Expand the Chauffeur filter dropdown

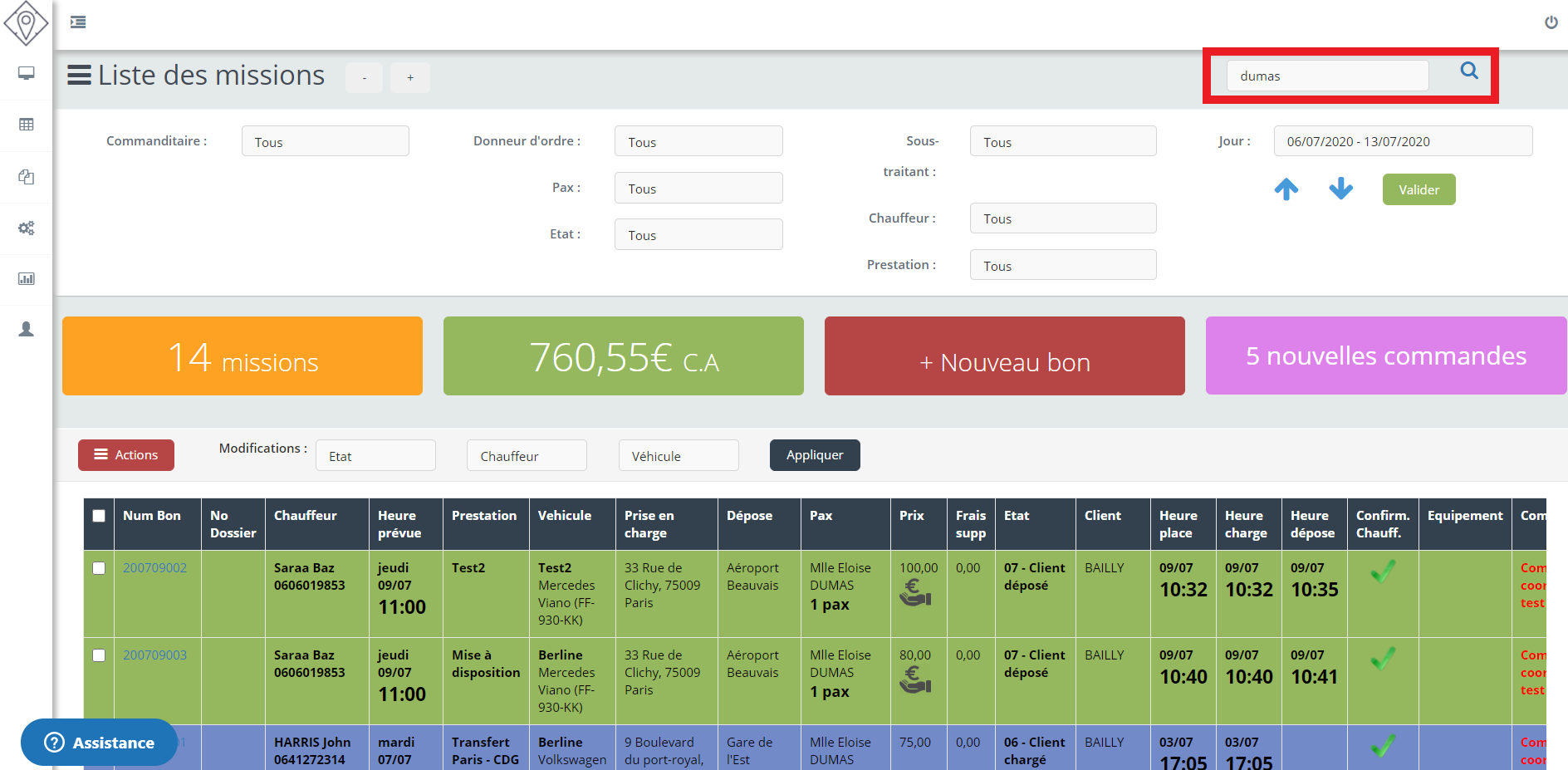1062,218
